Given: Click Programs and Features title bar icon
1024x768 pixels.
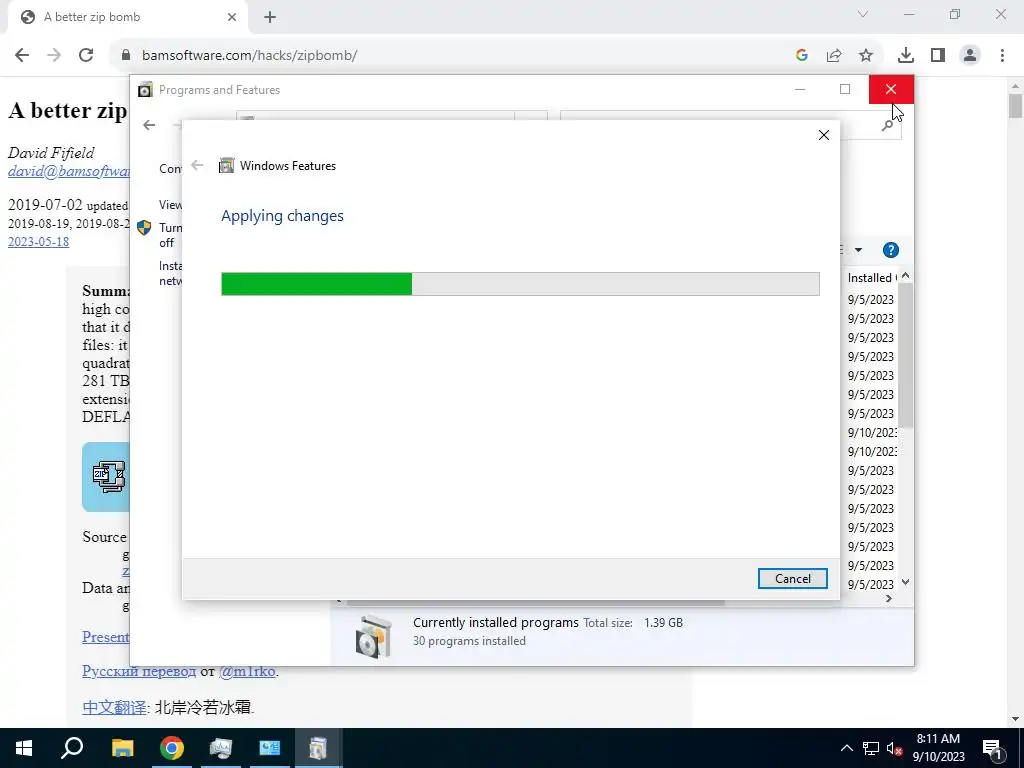Looking at the screenshot, I should pyautogui.click(x=145, y=89).
